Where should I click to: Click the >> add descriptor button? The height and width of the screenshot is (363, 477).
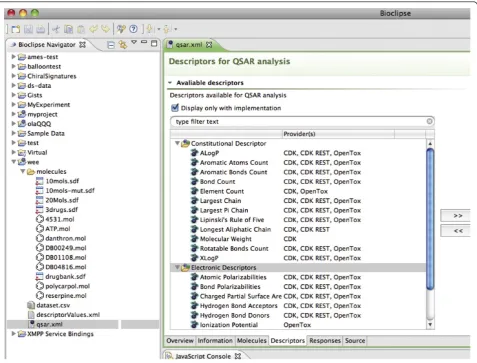coord(455,216)
